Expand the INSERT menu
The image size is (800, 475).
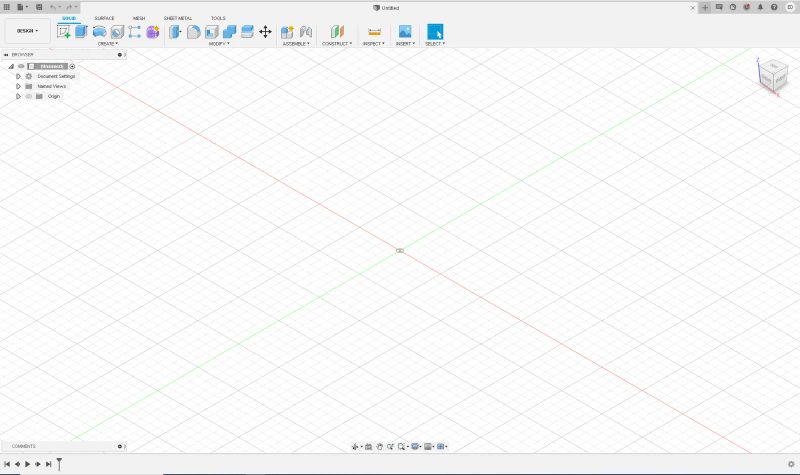click(x=405, y=44)
